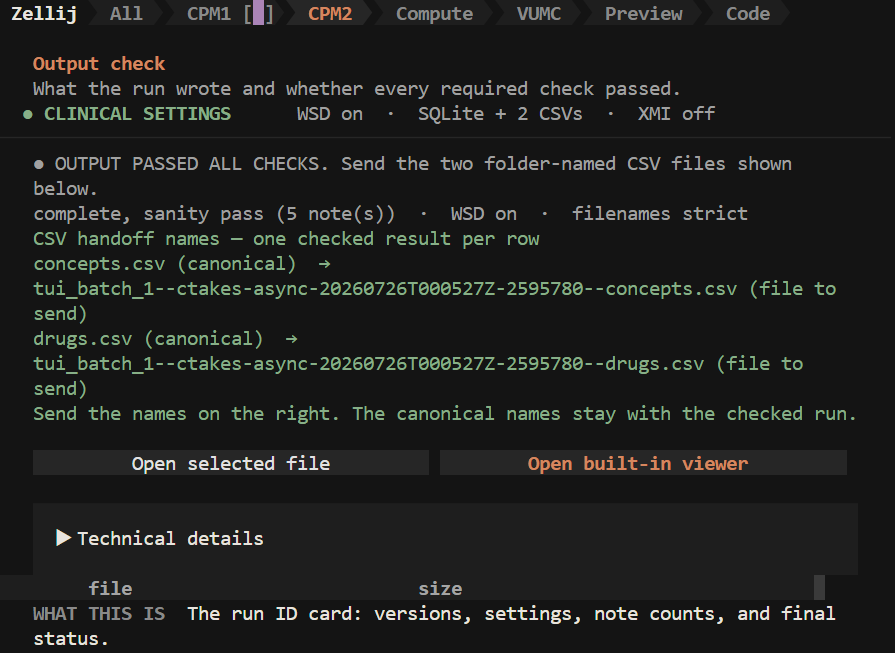
Task: Select the CPM2 tab
Action: (330, 13)
